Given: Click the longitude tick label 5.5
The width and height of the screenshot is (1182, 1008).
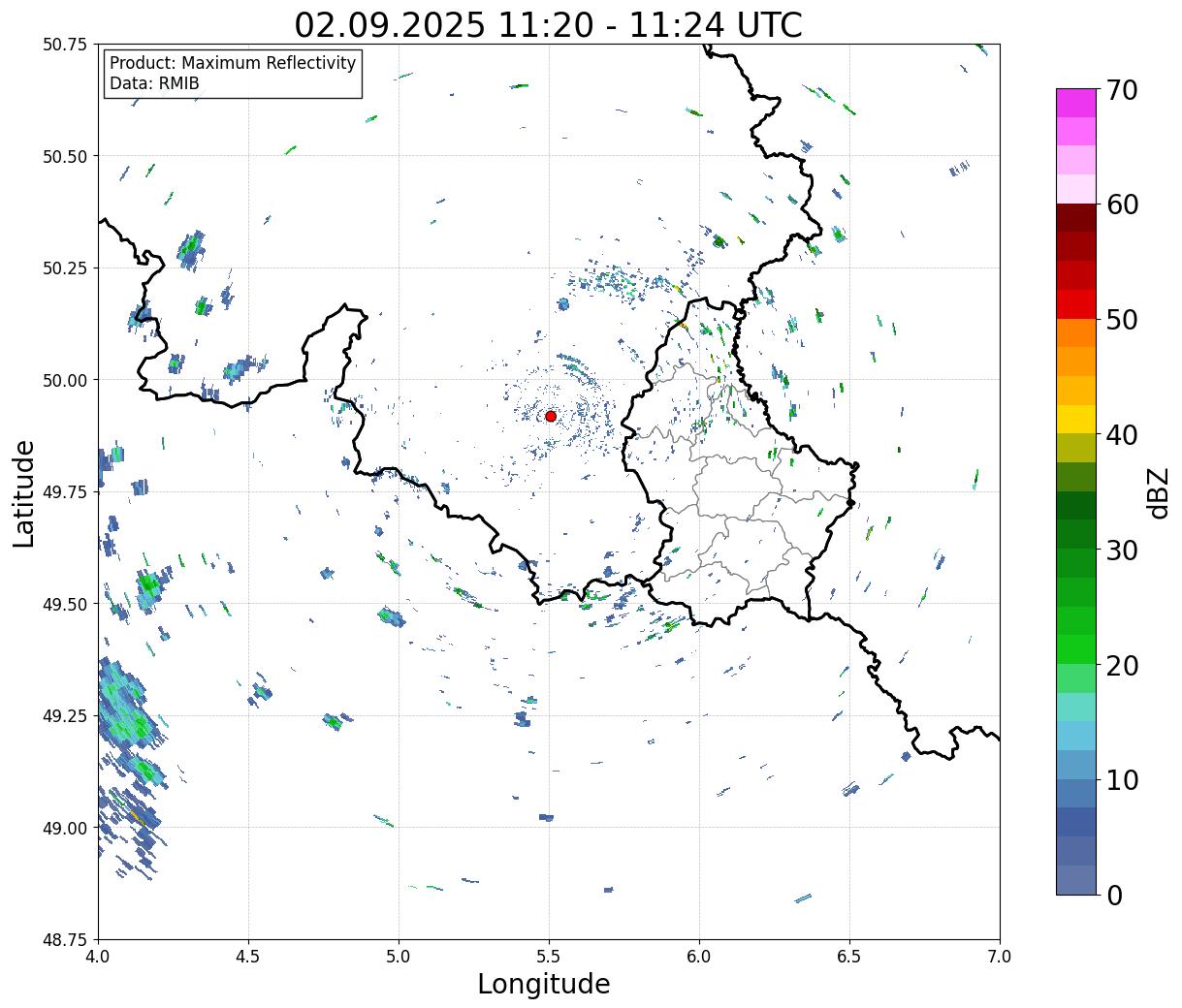Looking at the screenshot, I should pos(549,957).
